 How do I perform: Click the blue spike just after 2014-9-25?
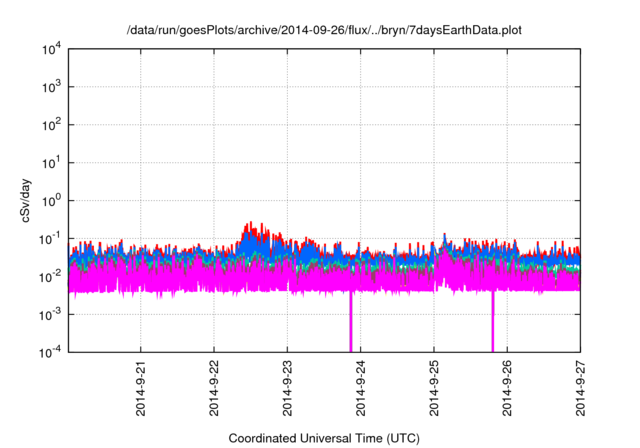pos(444,240)
